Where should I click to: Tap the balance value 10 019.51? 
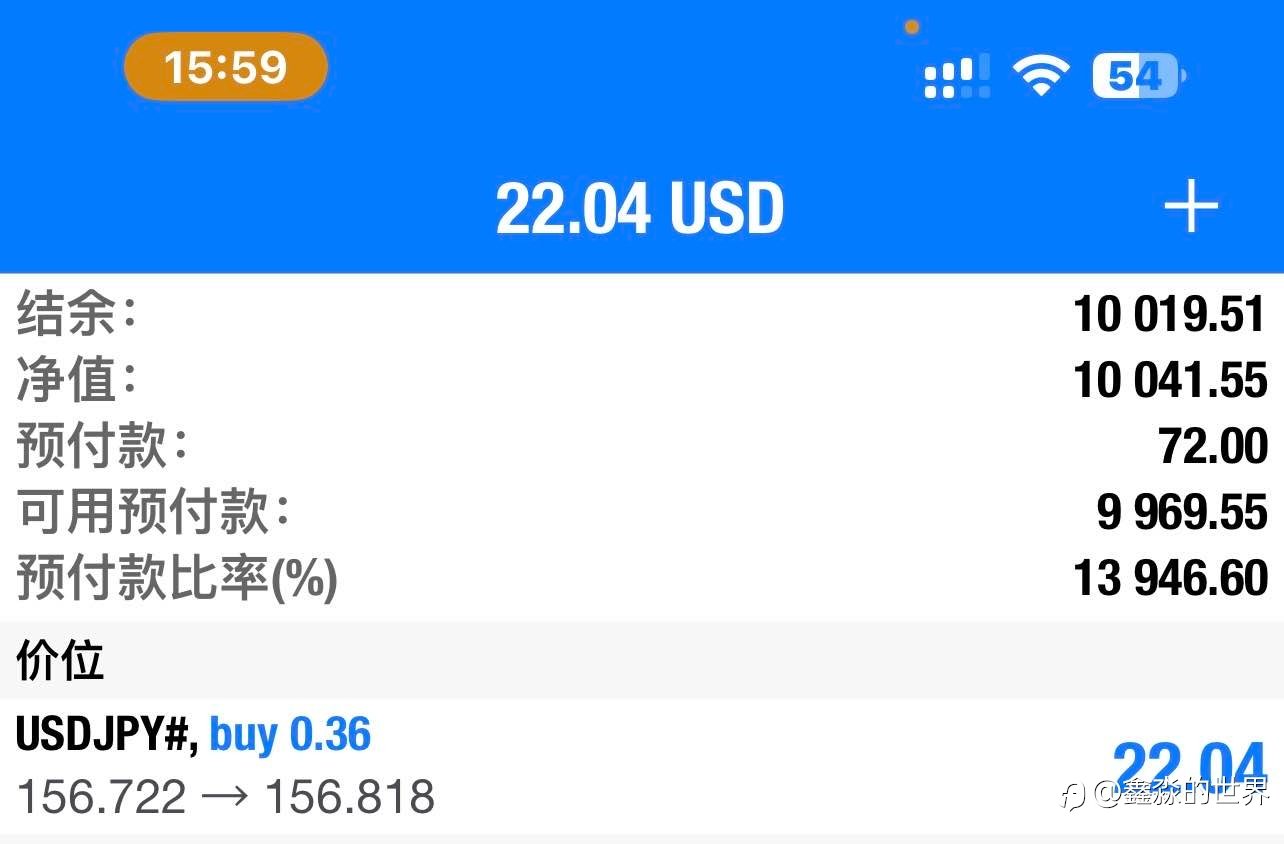pos(1170,315)
